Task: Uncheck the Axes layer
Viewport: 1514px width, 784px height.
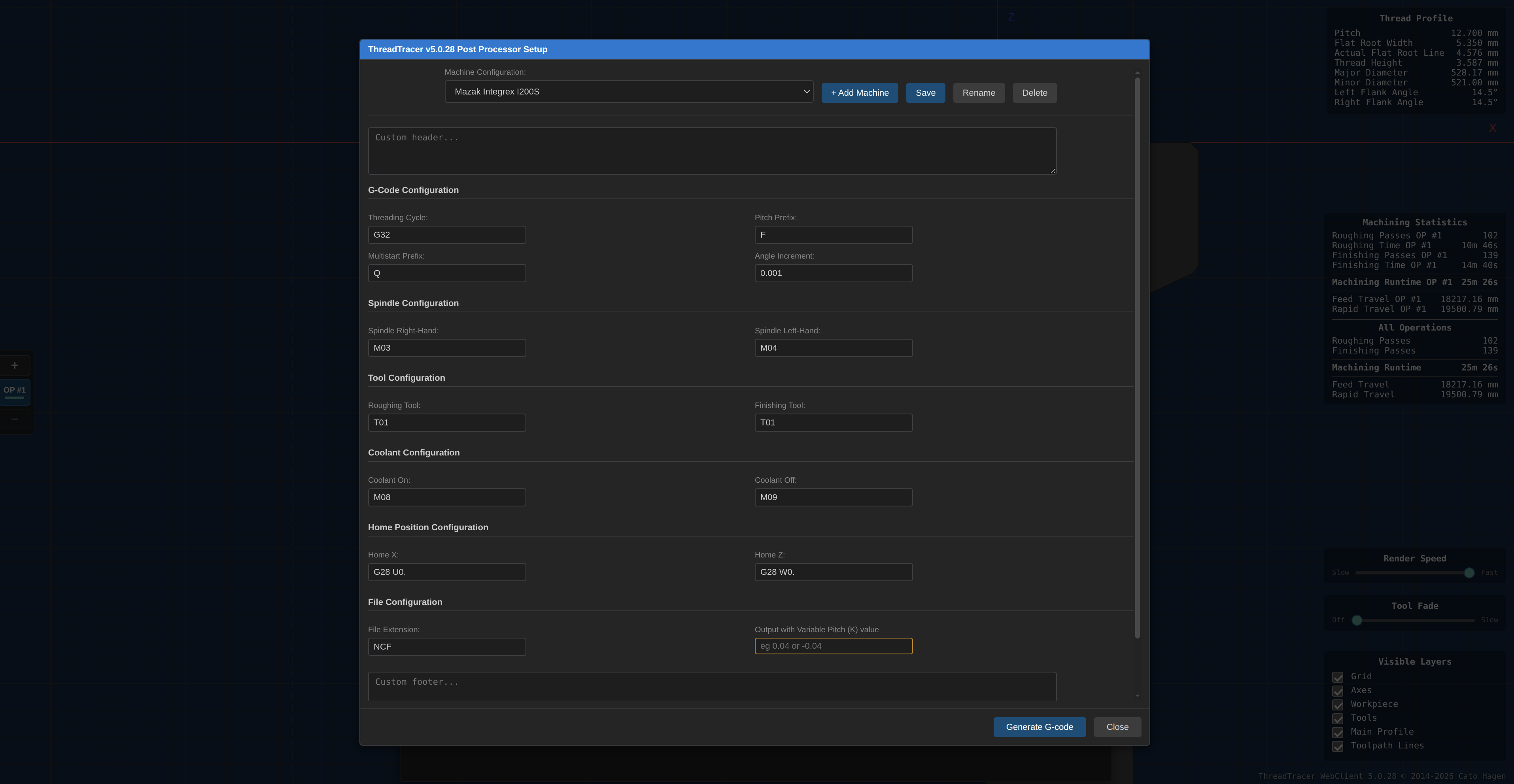Action: (x=1338, y=691)
